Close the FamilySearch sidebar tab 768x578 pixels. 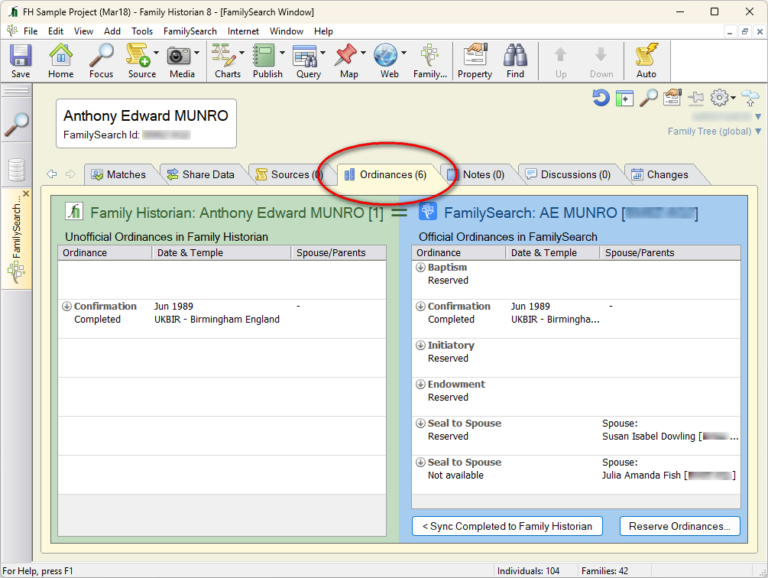26,194
